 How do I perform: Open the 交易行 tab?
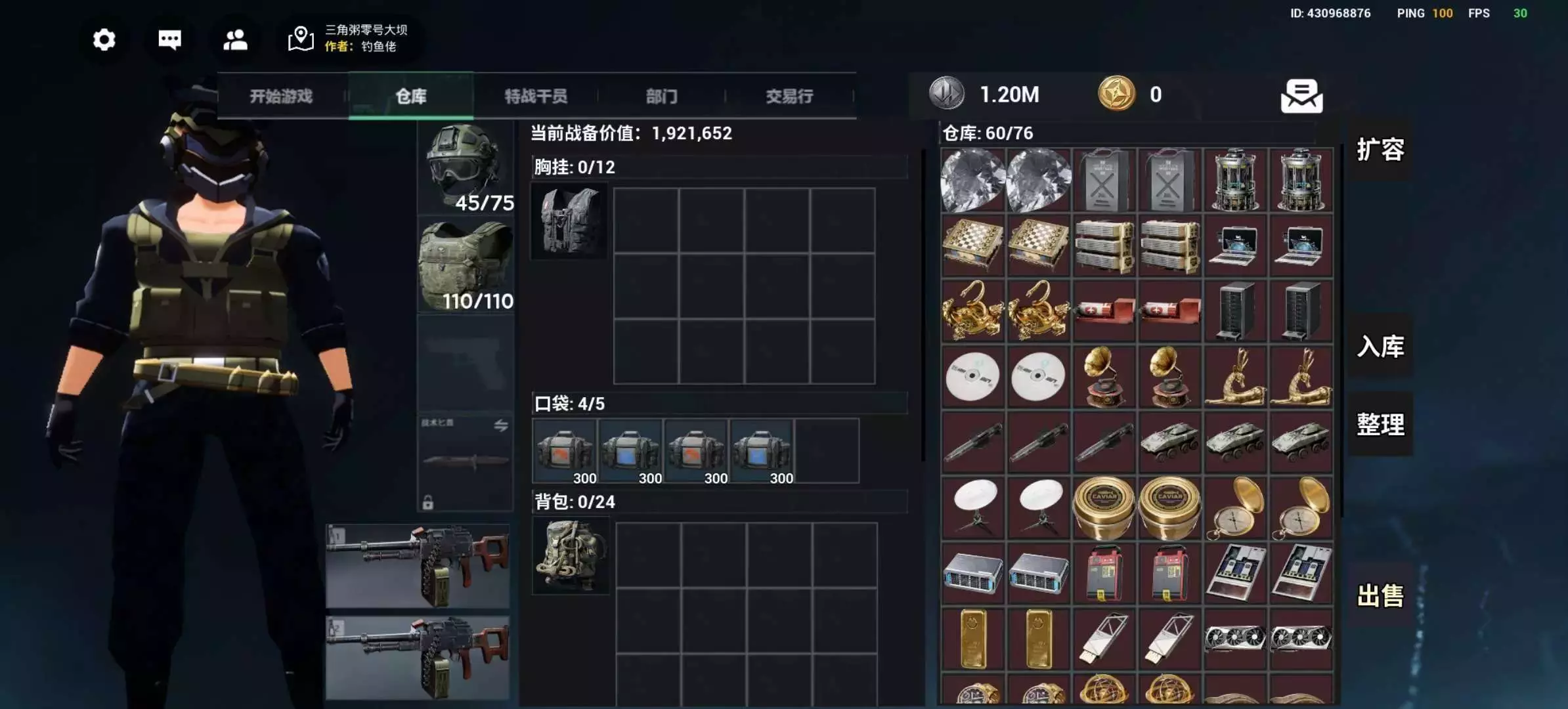pos(789,97)
